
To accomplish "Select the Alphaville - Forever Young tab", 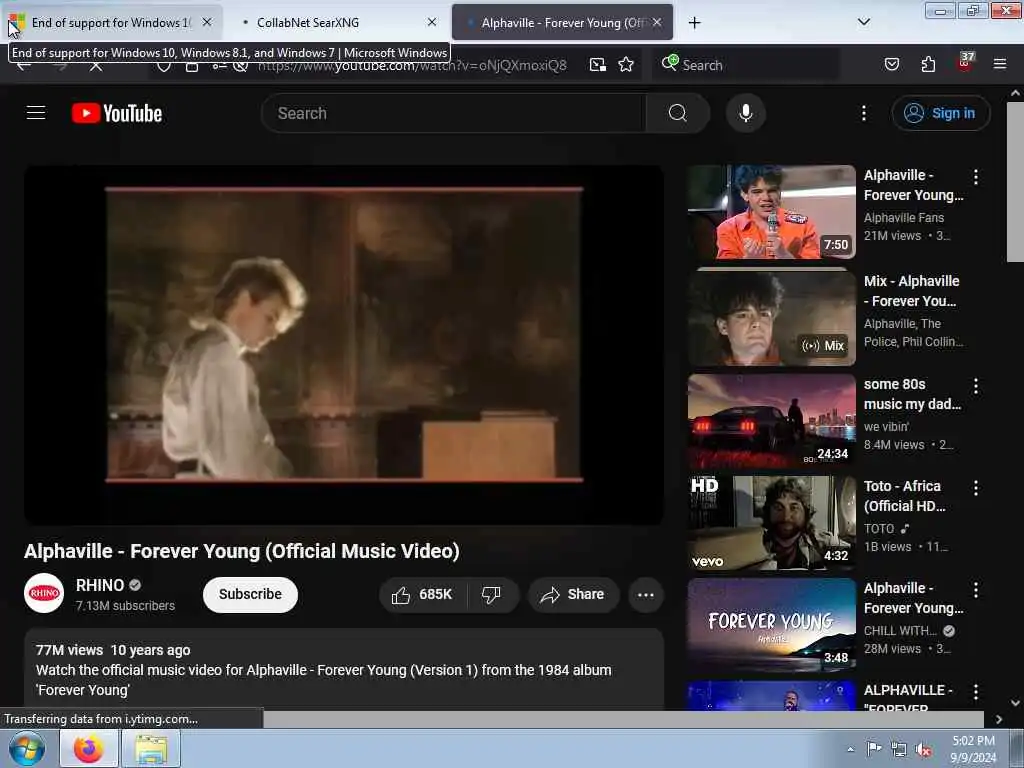I will point(562,22).
